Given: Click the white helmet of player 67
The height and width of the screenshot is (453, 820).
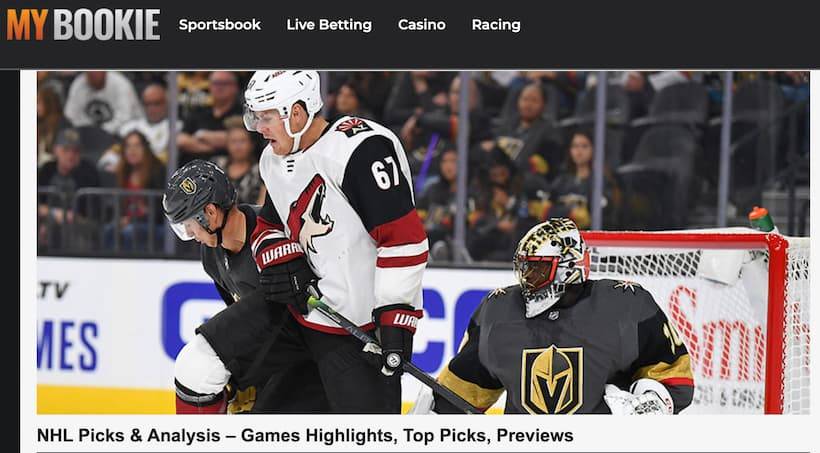Looking at the screenshot, I should [282, 97].
